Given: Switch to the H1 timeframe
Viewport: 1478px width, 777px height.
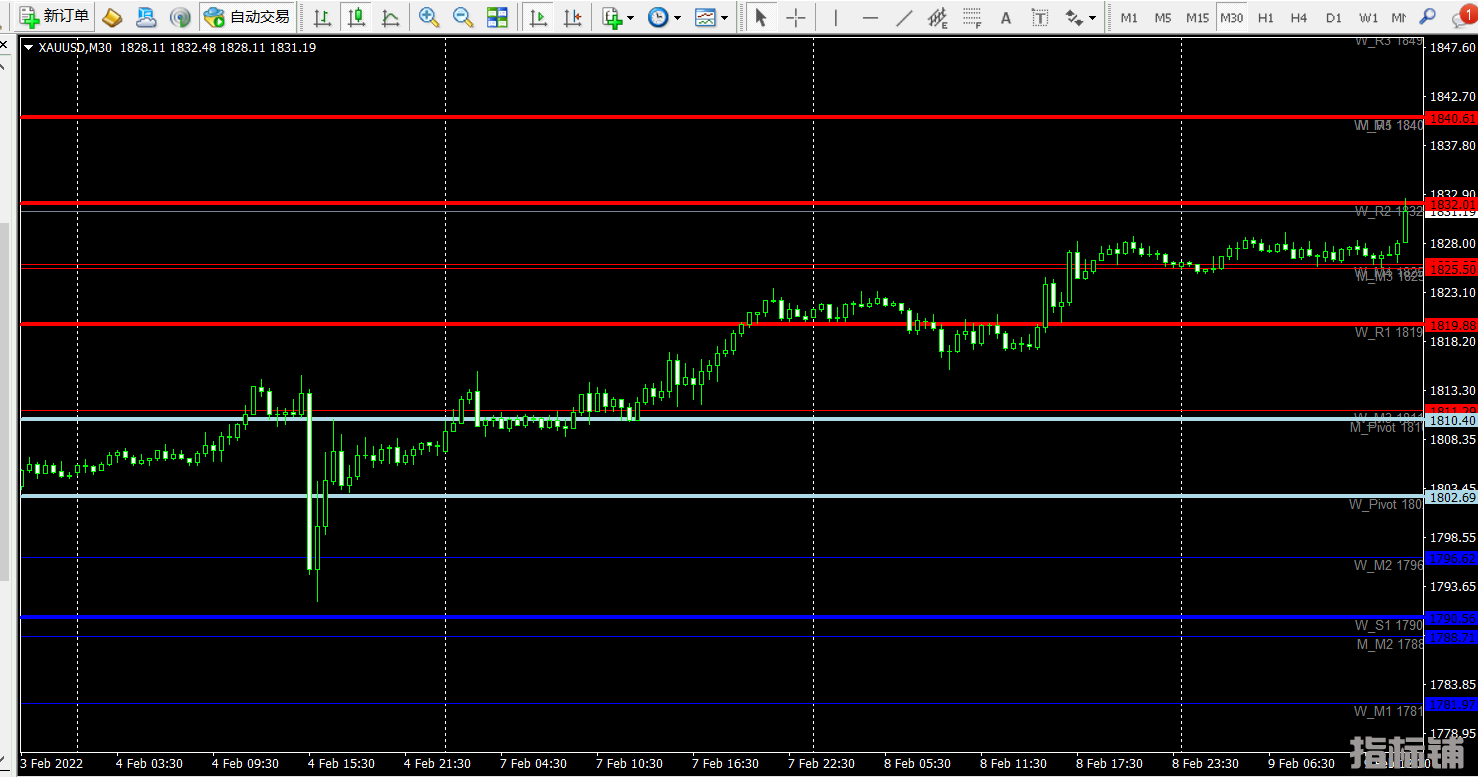Looking at the screenshot, I should point(1266,17).
